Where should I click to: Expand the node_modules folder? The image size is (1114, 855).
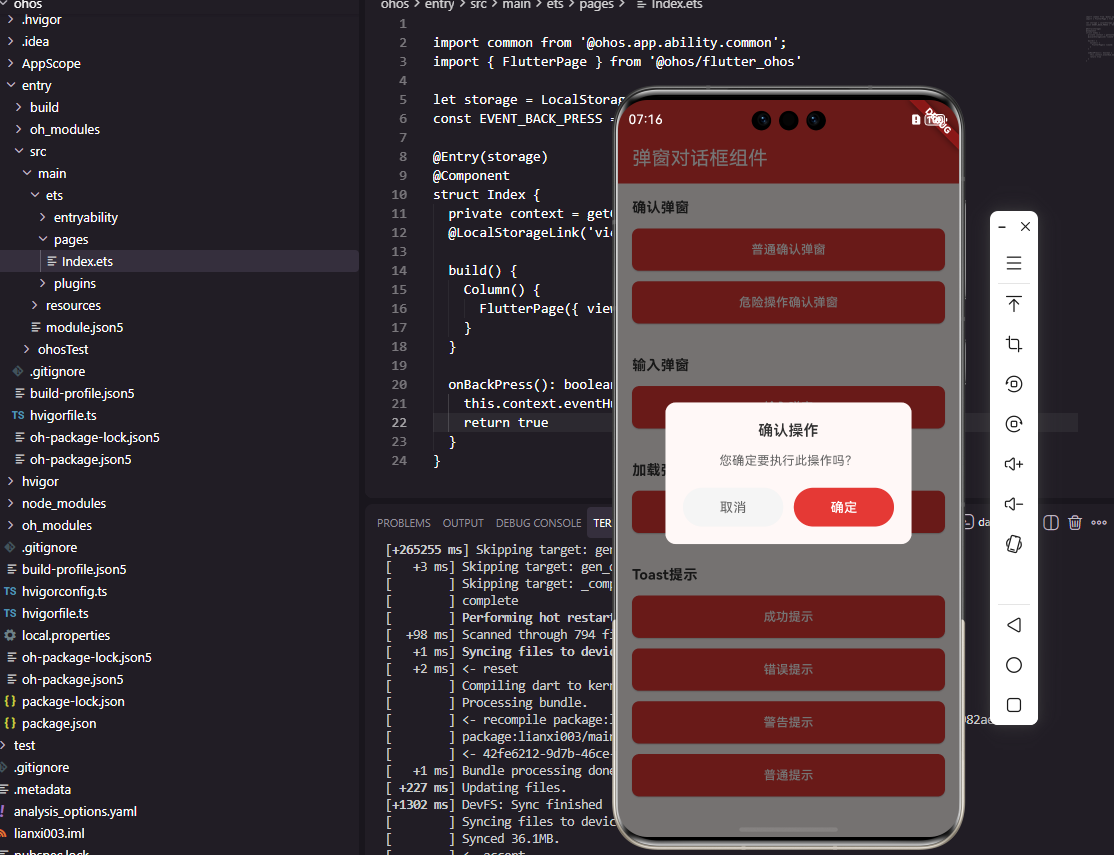(63, 504)
